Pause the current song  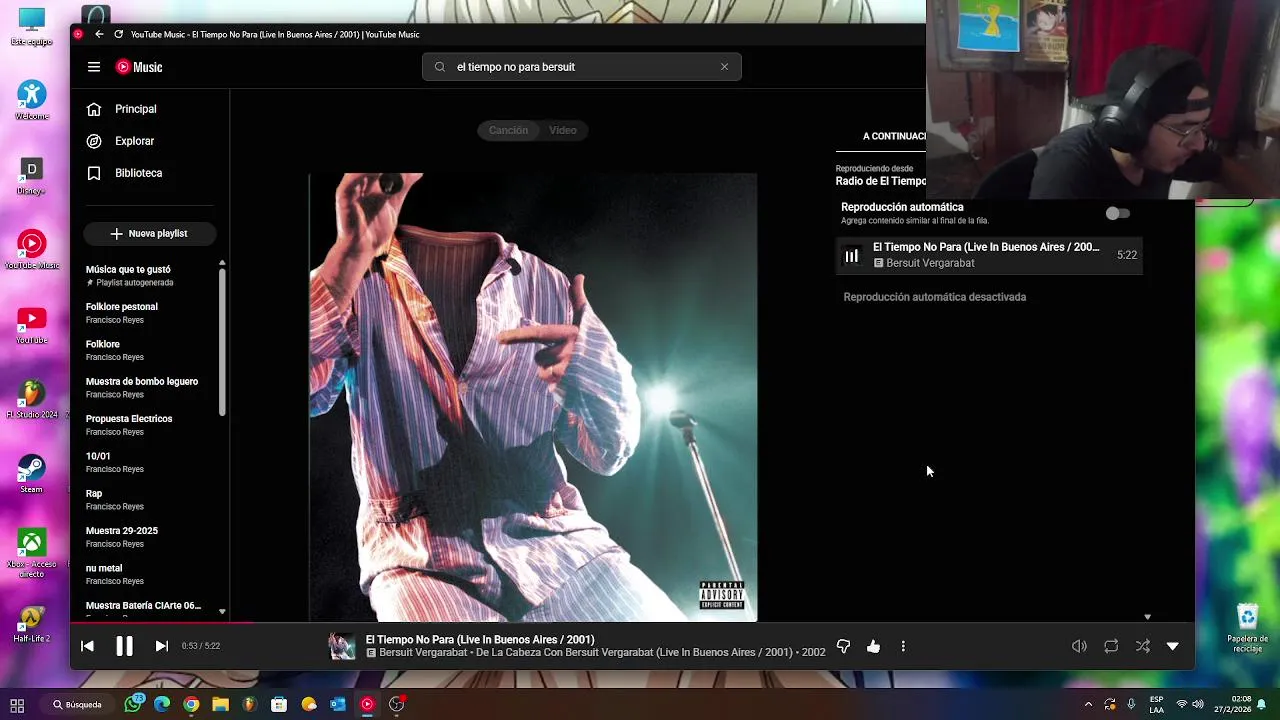[x=124, y=646]
